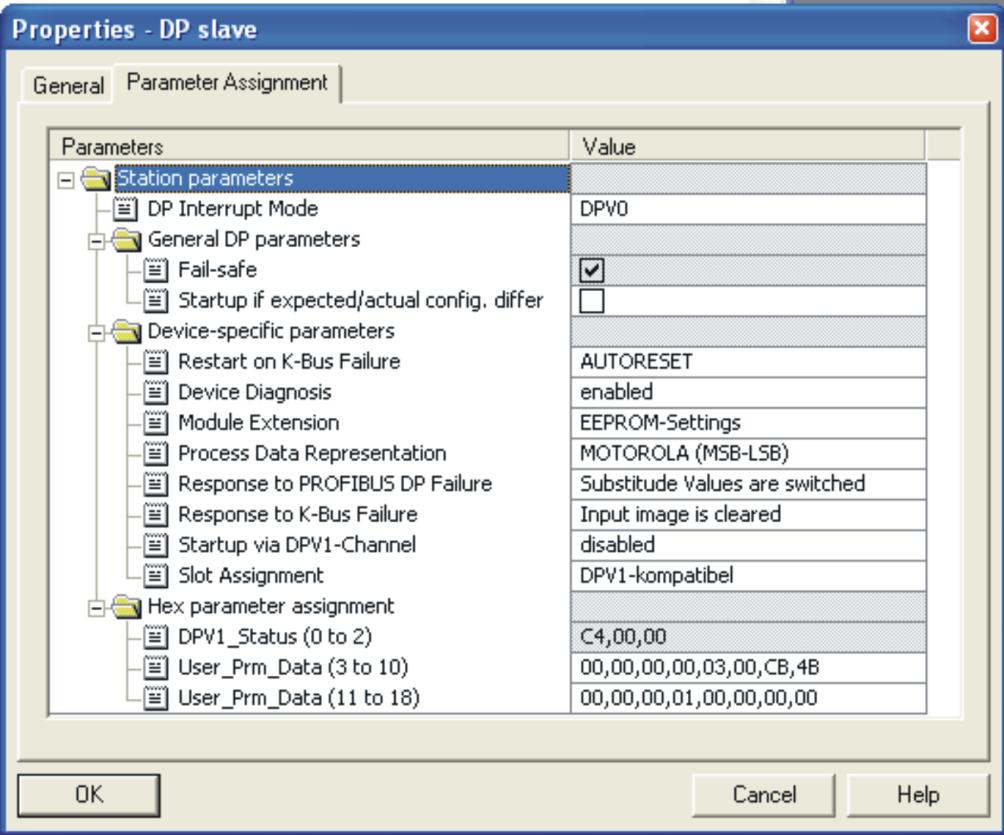The image size is (1004, 835).
Task: Click the Value column header
Action: coord(747,146)
